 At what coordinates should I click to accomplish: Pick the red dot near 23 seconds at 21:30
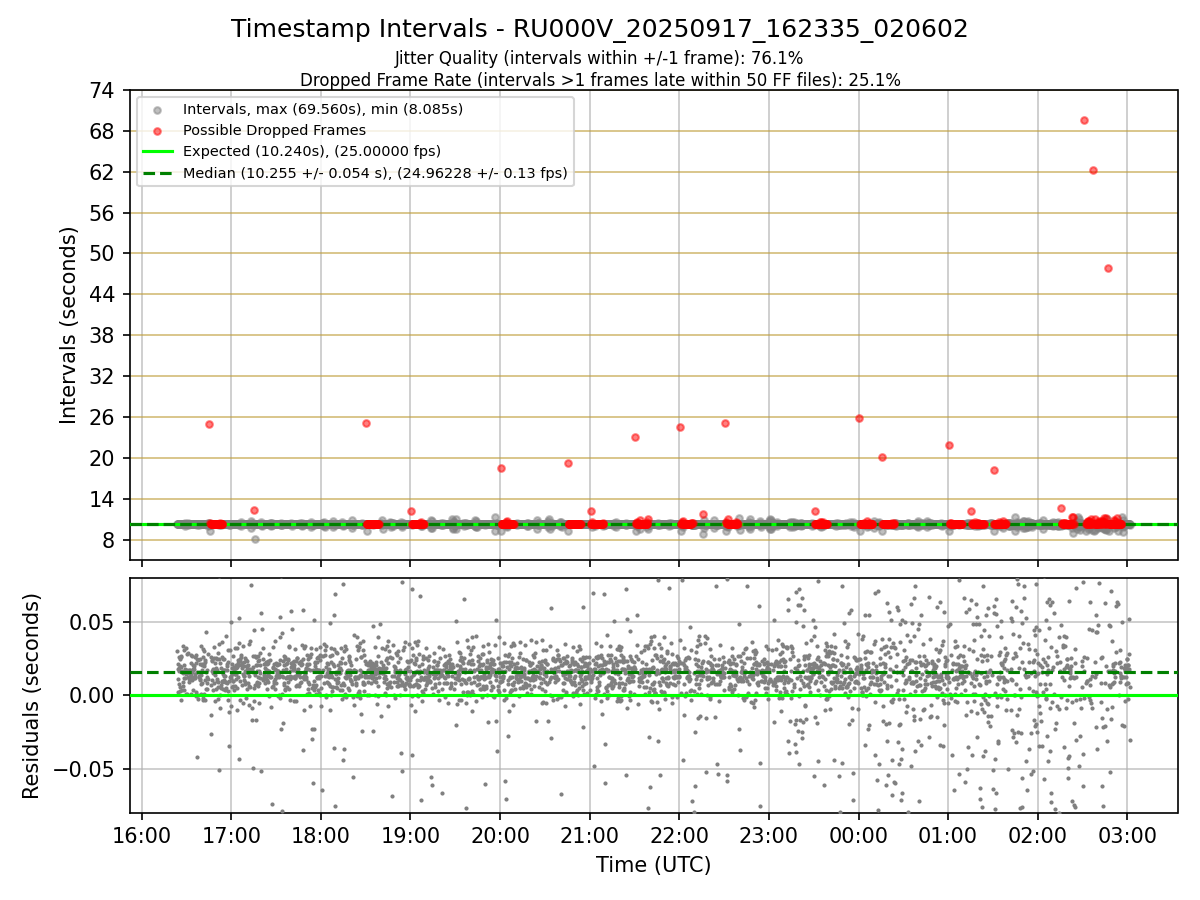click(635, 437)
